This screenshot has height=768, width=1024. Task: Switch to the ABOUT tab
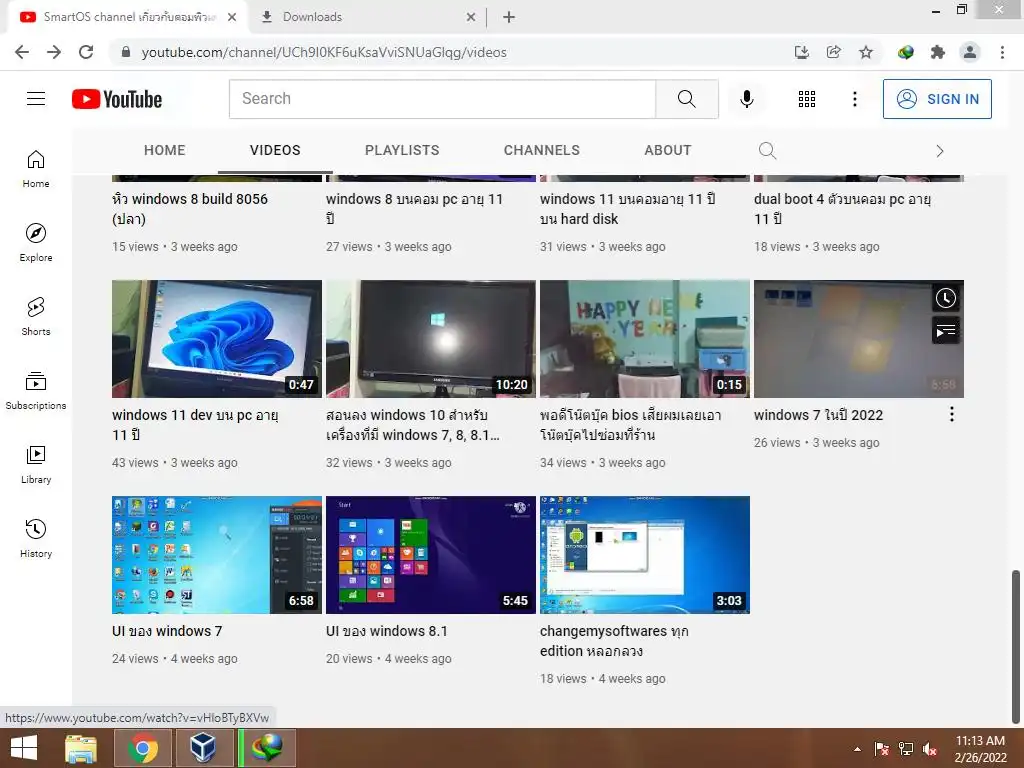(667, 150)
